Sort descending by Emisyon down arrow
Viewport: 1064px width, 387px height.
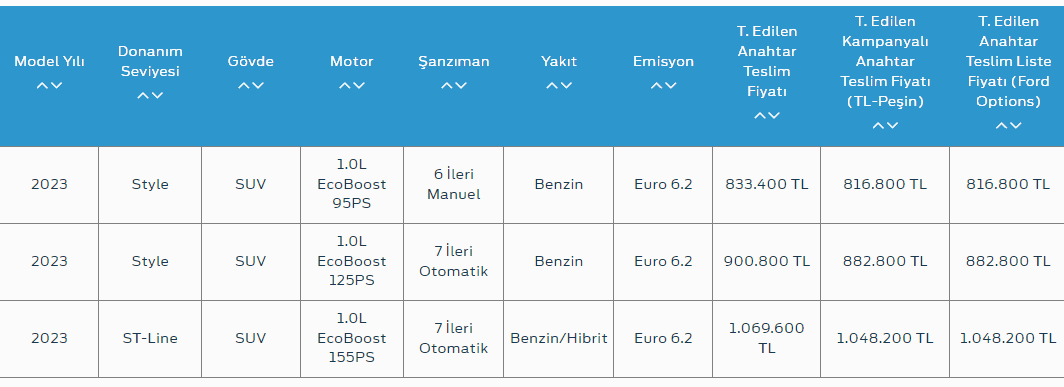pyautogui.click(x=670, y=86)
